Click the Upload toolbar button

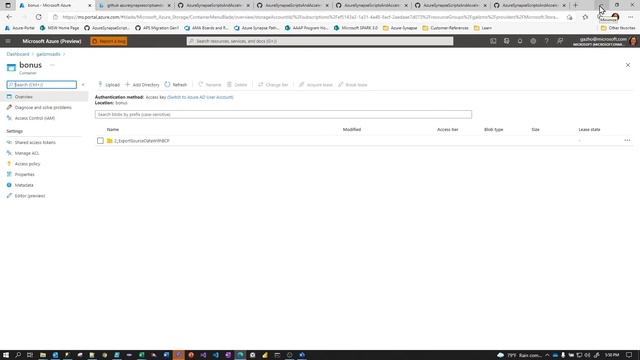click(x=109, y=84)
